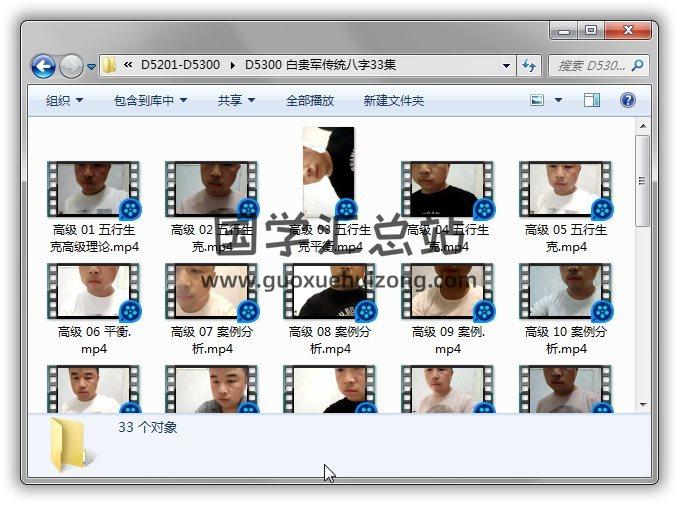The image size is (679, 505).
Task: Change view using the view icon
Action: (537, 100)
